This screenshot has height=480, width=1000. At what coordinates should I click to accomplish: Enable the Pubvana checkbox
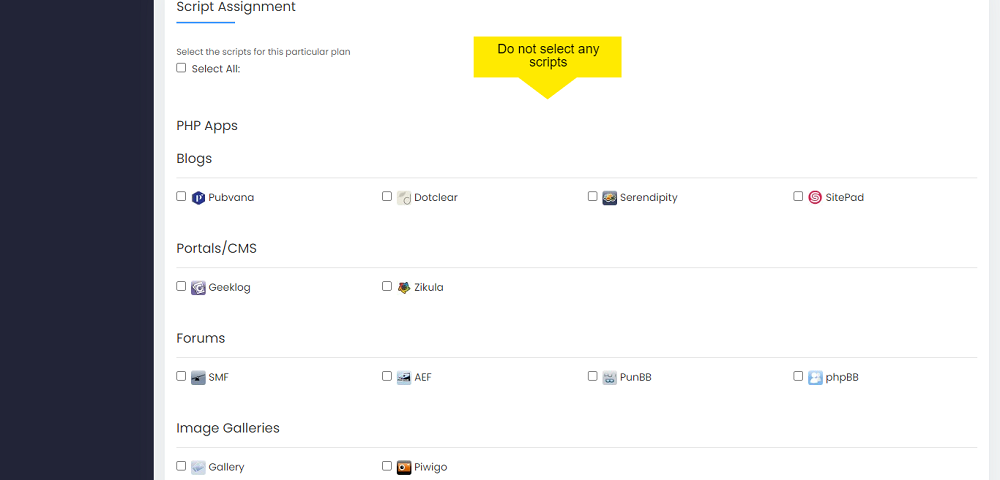tap(181, 196)
